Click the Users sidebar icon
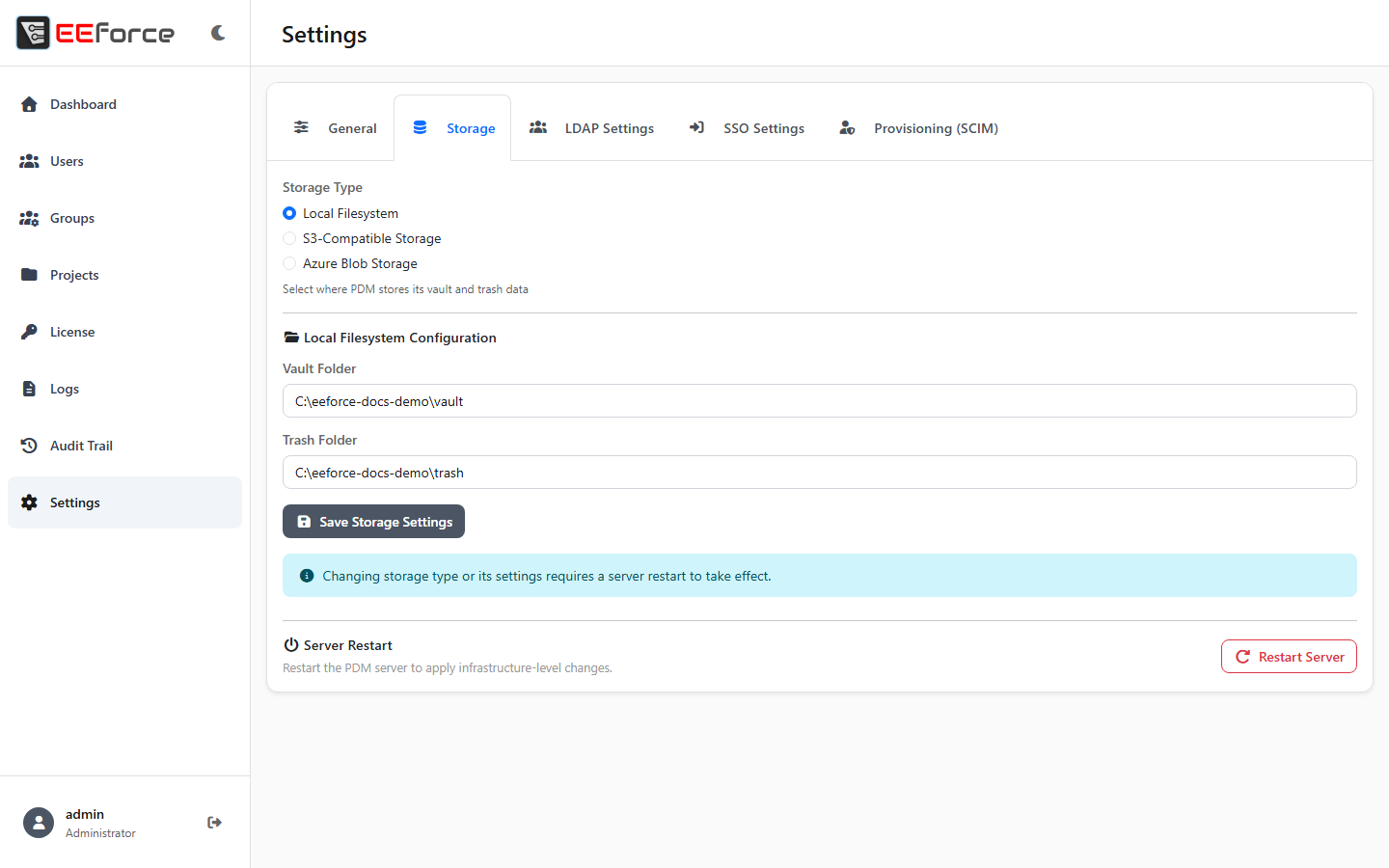The width and height of the screenshot is (1389, 868). tap(29, 161)
